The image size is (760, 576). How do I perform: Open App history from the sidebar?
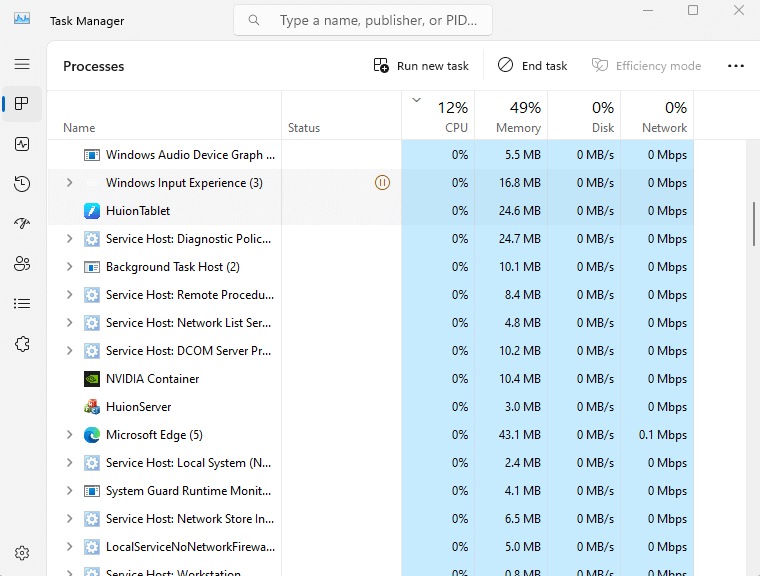pos(22,184)
